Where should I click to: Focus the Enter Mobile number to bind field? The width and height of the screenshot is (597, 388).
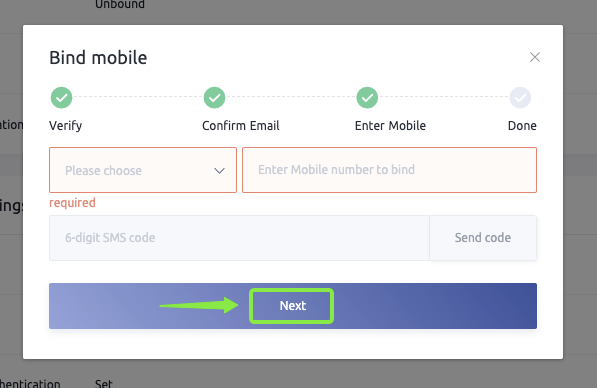click(389, 170)
